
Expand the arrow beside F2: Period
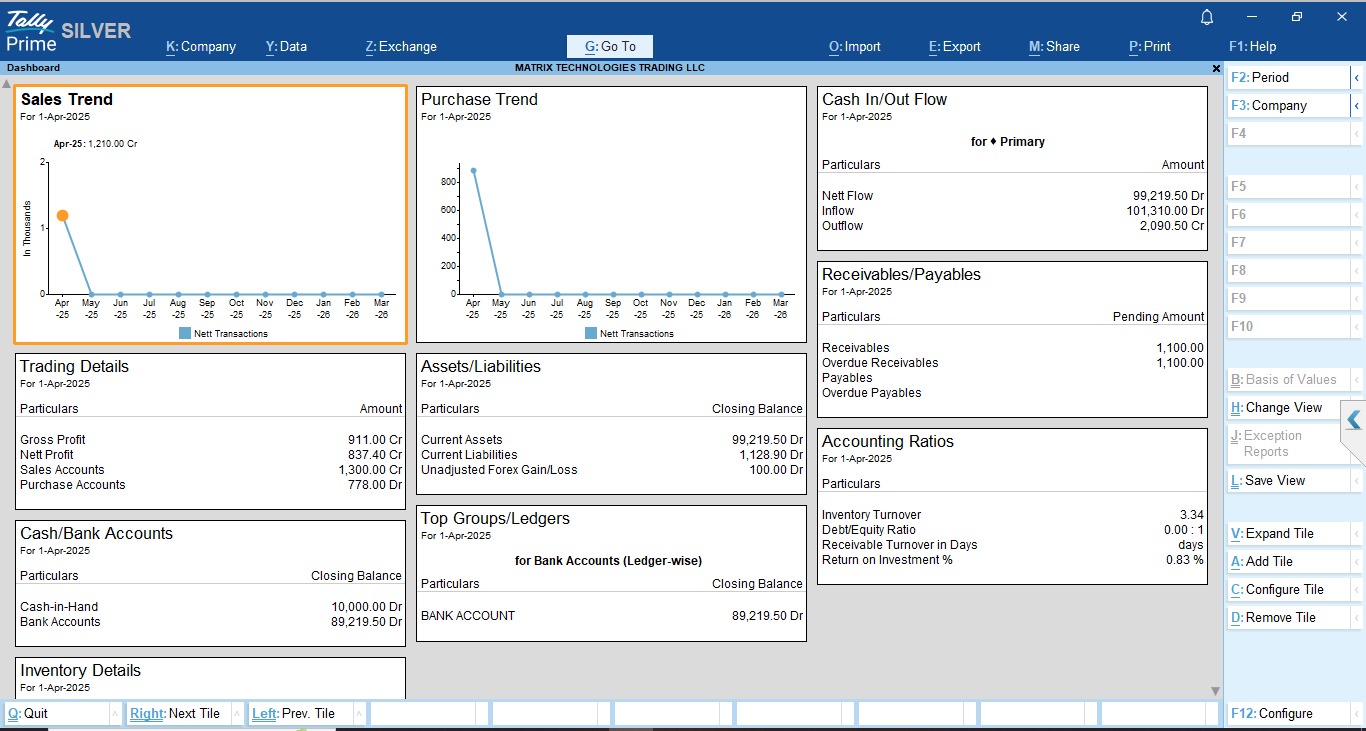[1356, 77]
